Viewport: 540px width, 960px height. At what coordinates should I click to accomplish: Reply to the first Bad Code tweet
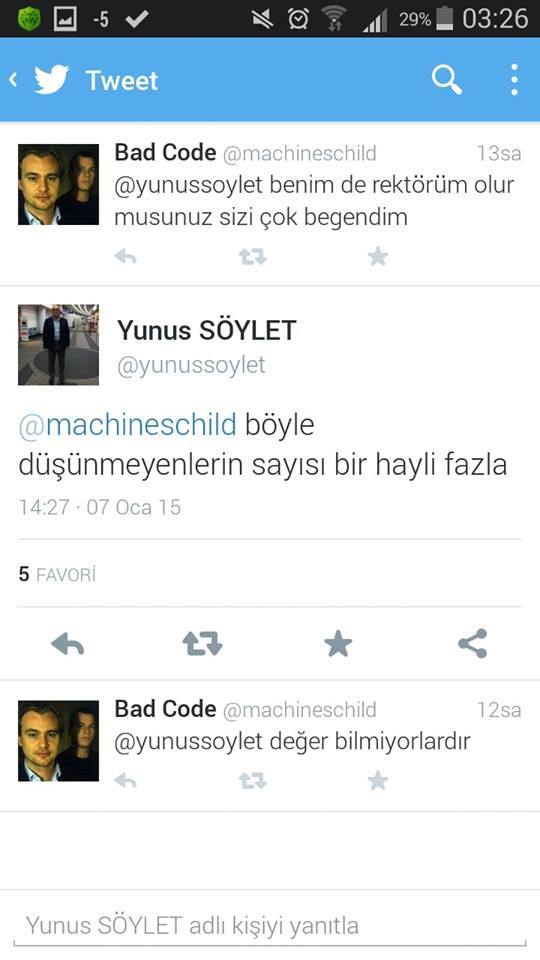(x=125, y=257)
